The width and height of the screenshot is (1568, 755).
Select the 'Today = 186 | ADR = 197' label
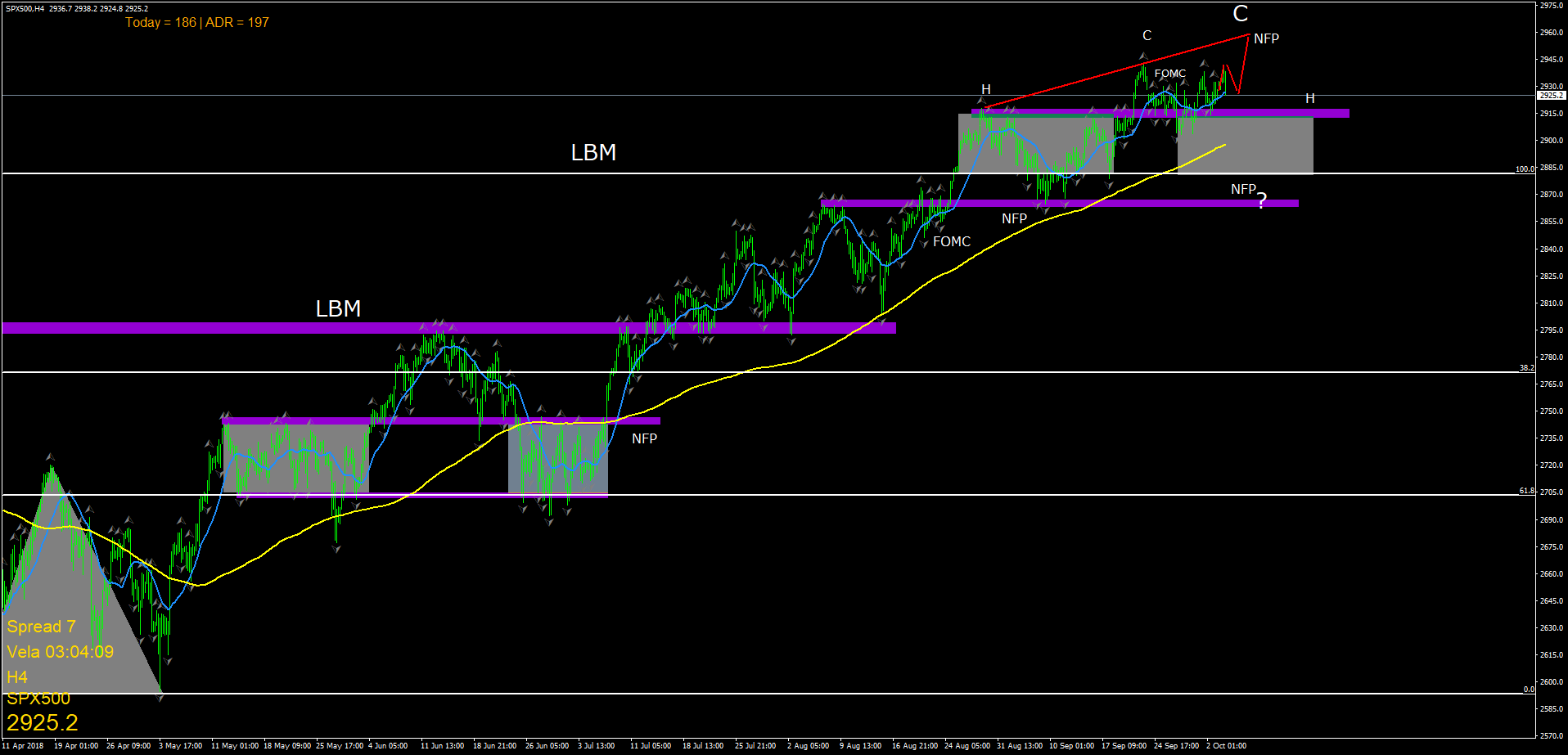[196, 22]
